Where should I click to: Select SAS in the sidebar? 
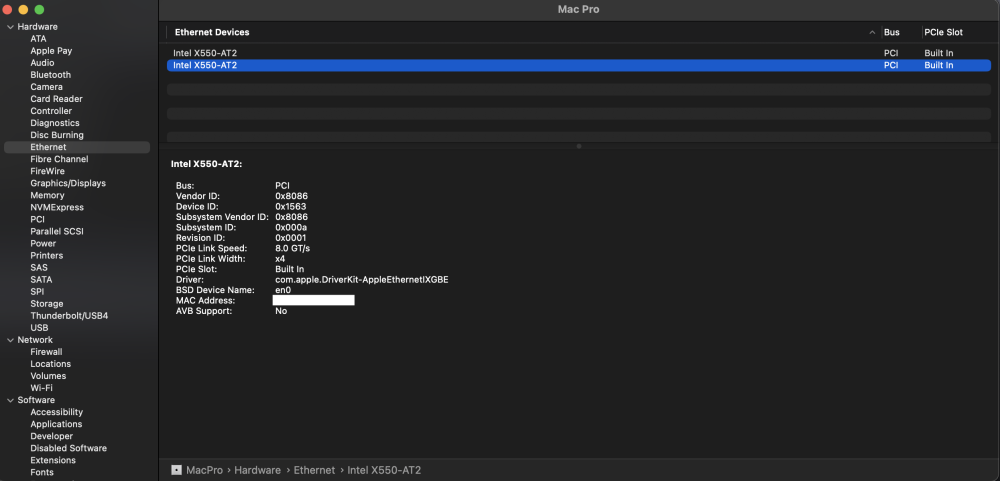pos(39,268)
